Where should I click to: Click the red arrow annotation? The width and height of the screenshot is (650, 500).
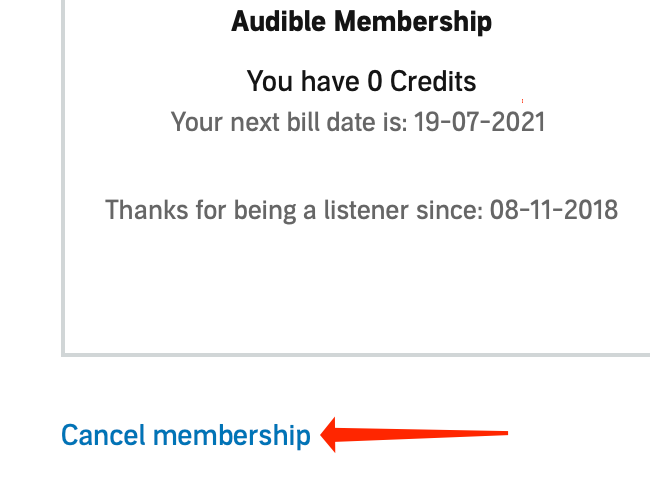pyautogui.click(x=414, y=435)
